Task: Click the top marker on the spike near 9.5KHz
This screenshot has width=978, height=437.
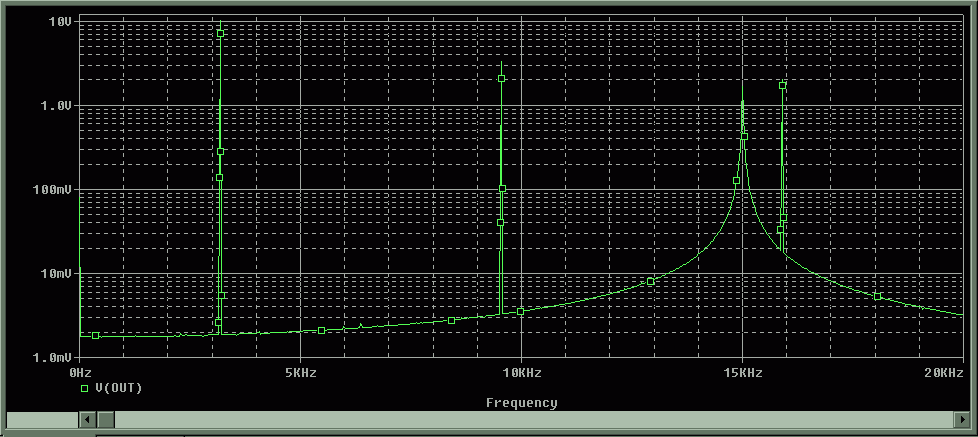Action: click(501, 78)
